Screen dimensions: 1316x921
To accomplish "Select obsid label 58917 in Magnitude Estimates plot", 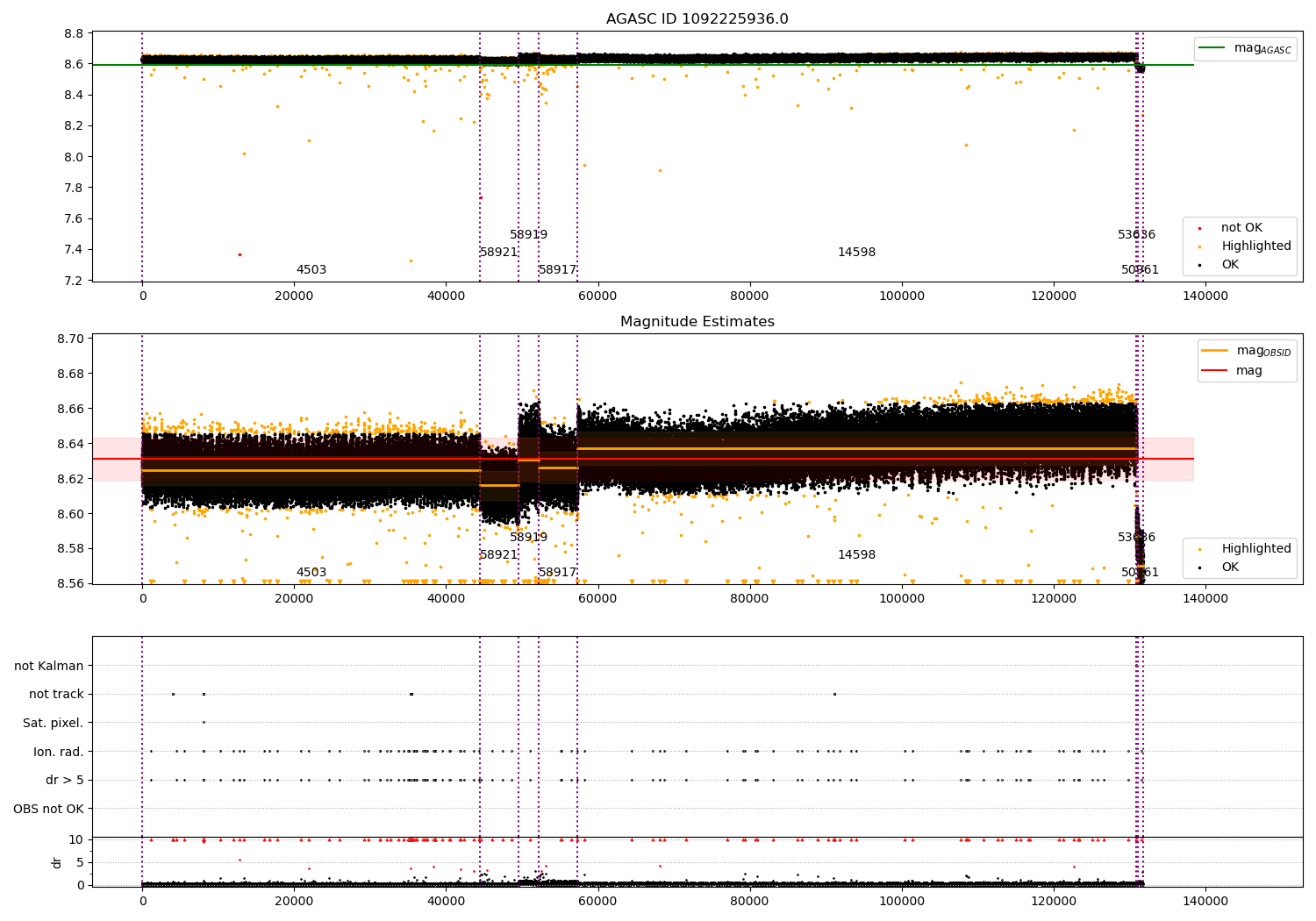I will (558, 573).
